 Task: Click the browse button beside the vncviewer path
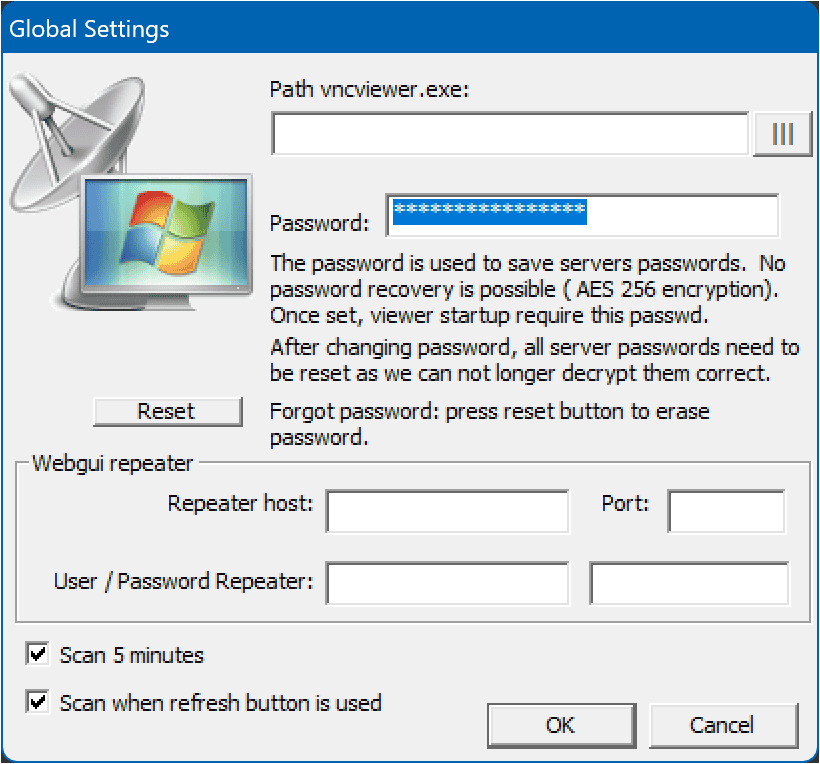pyautogui.click(x=783, y=135)
